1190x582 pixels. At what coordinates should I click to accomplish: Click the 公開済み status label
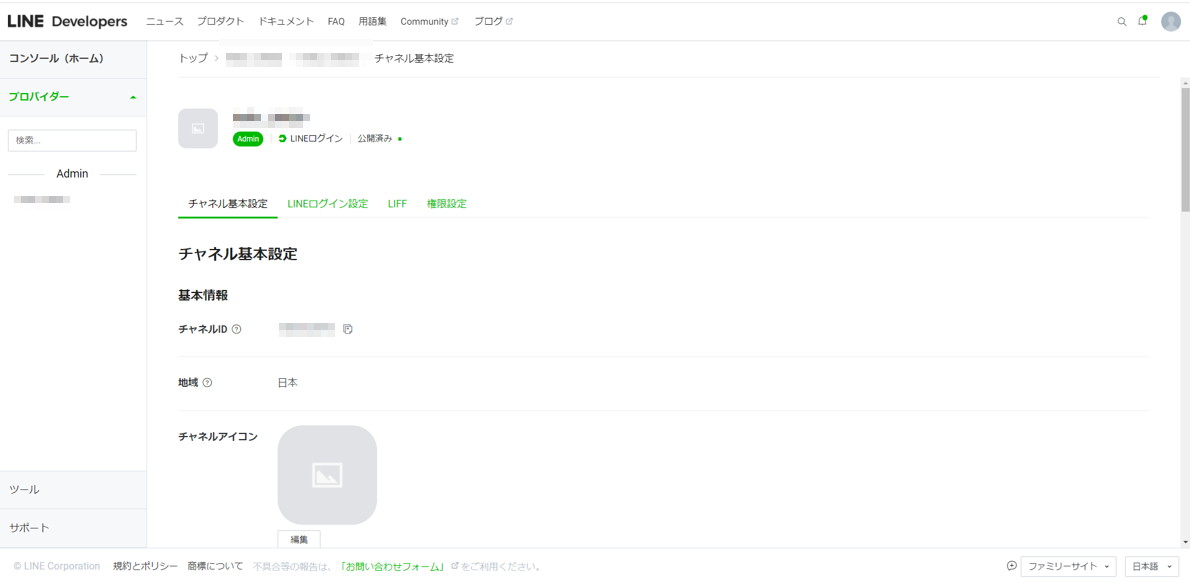tap(375, 139)
